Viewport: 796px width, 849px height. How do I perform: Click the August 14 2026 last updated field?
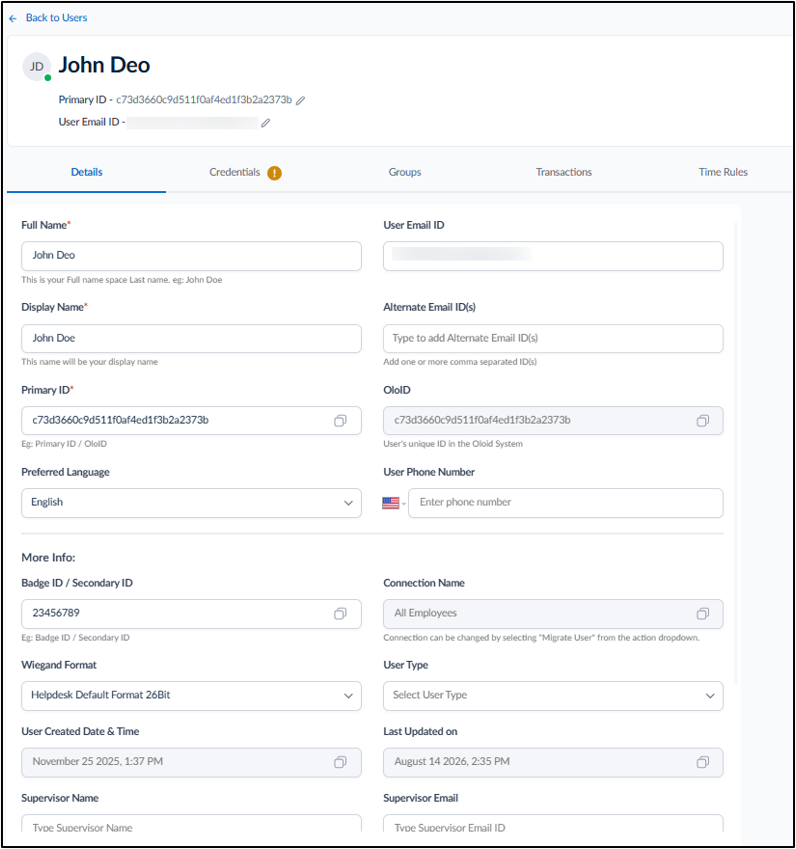click(x=553, y=762)
